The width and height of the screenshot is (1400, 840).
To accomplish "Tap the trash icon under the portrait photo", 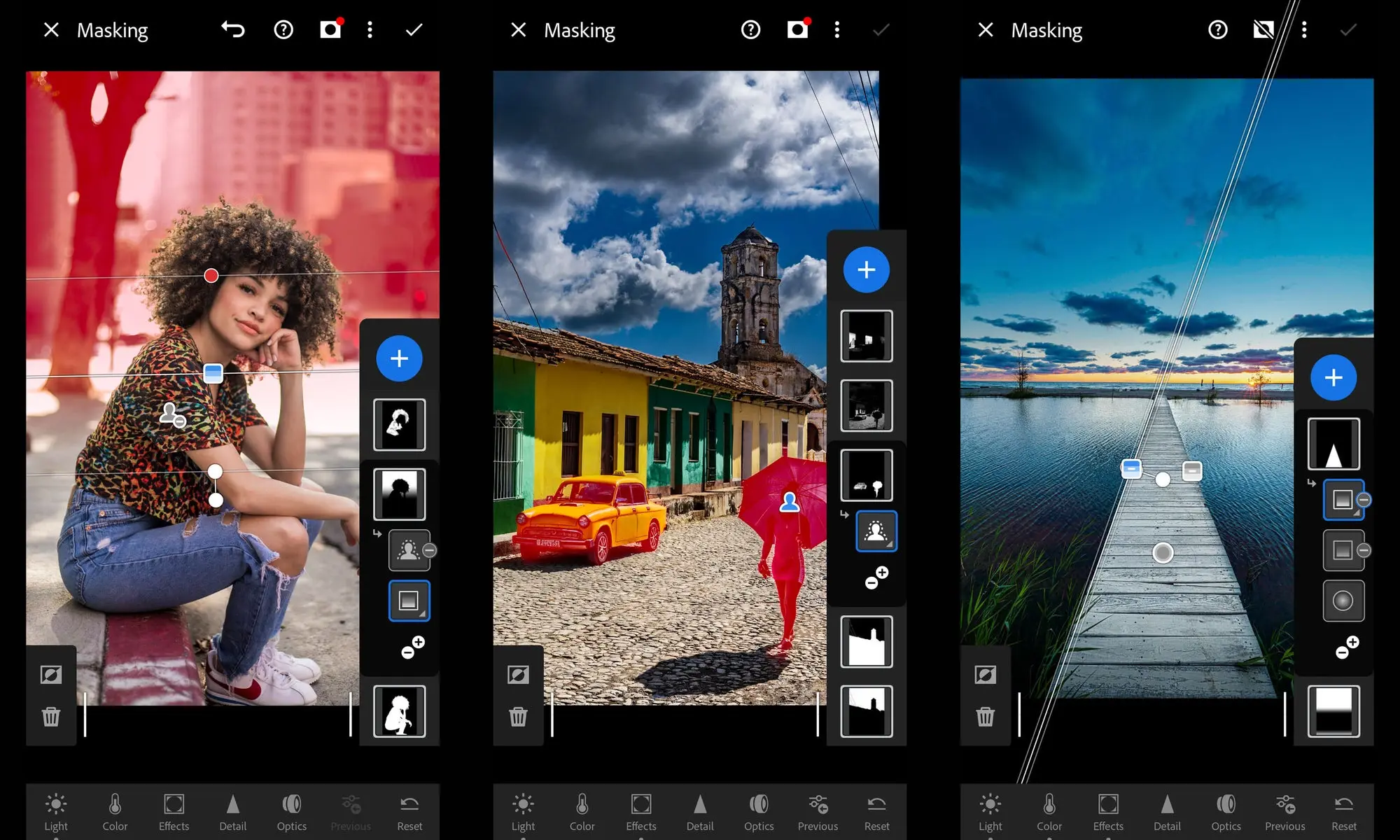I will pos(51,716).
